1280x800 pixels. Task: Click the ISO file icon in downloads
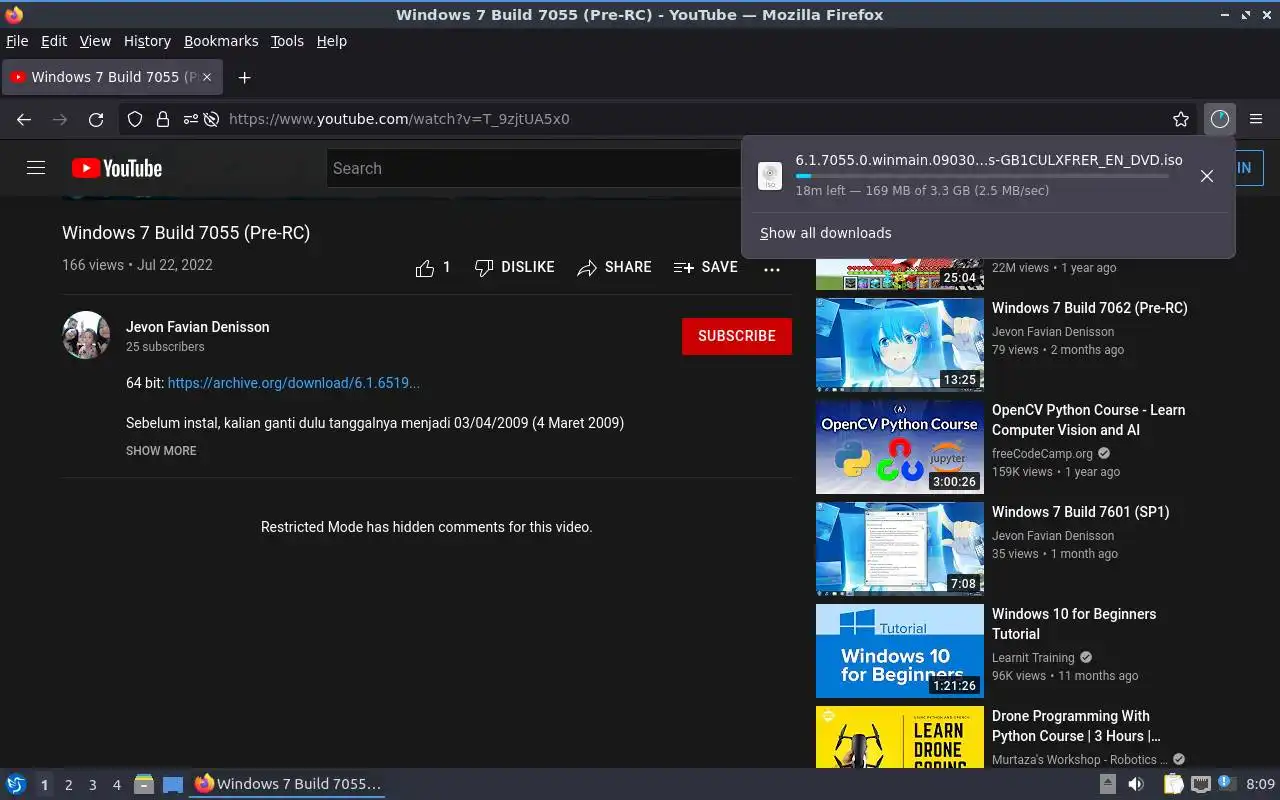click(770, 176)
